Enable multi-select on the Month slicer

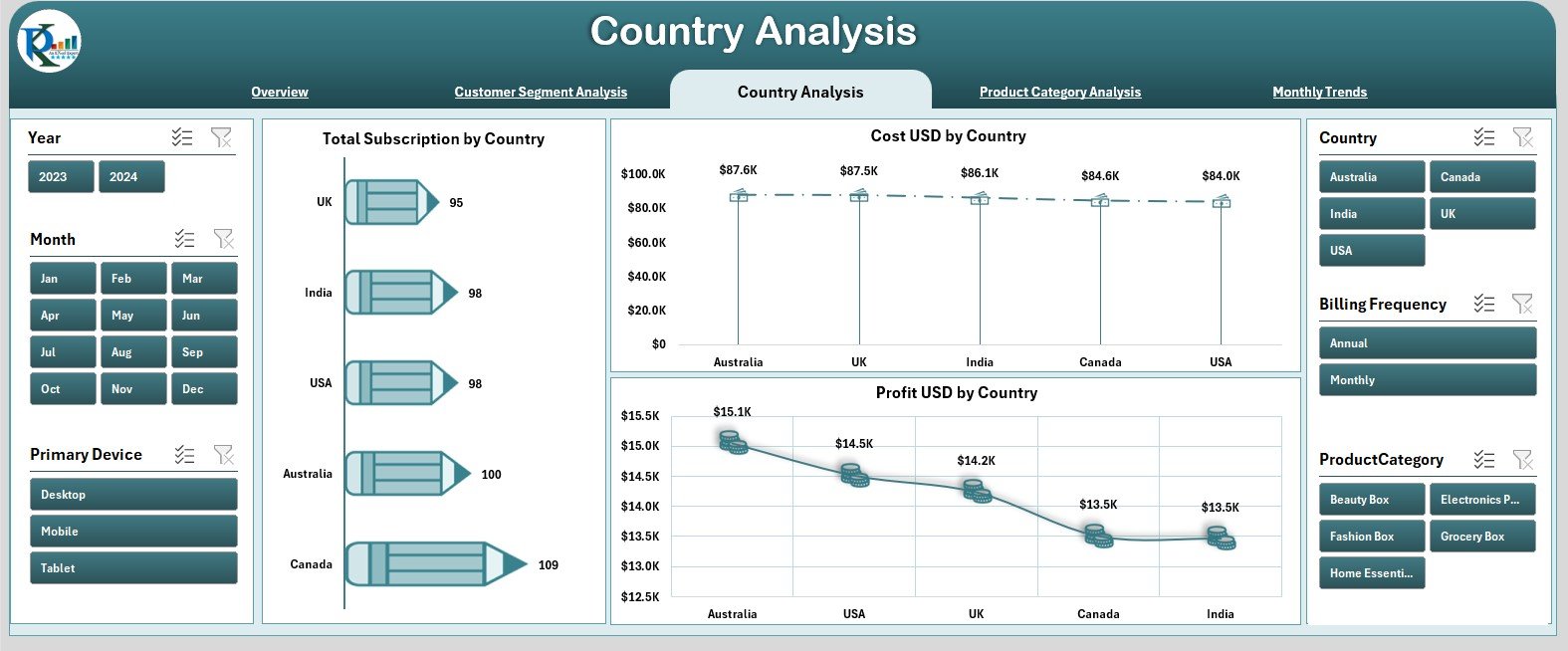click(184, 239)
